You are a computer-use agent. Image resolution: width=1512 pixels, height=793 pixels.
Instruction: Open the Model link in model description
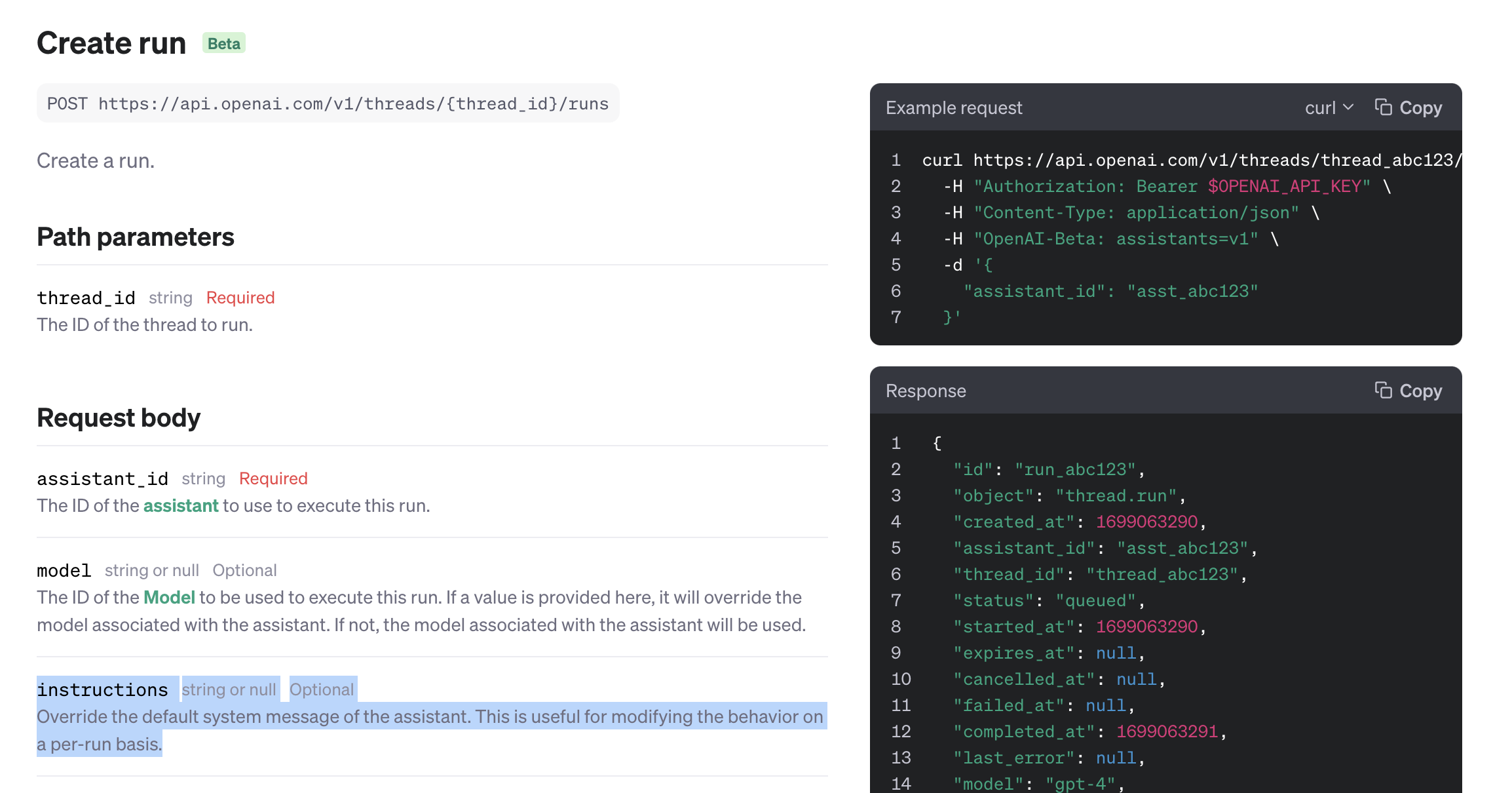click(169, 598)
